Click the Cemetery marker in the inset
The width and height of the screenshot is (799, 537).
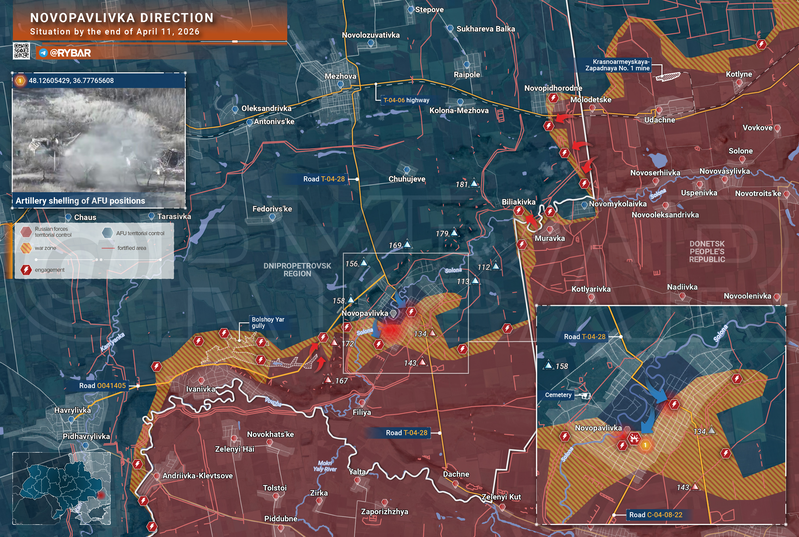585,395
